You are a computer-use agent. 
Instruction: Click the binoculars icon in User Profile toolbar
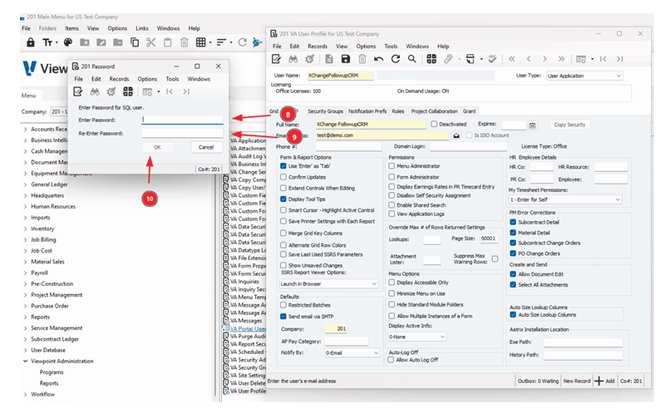[293, 59]
